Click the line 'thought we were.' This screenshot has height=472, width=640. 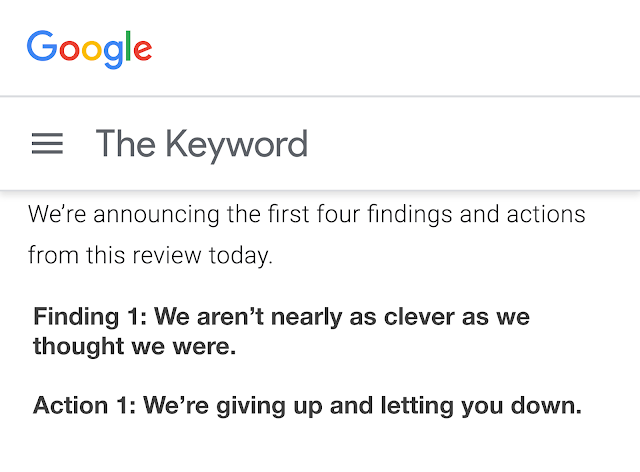click(135, 347)
